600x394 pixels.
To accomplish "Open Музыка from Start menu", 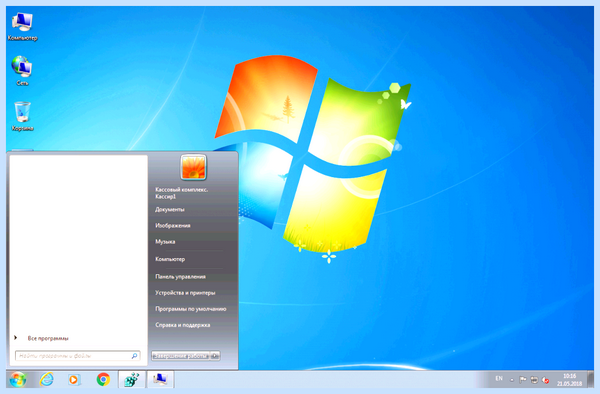I will [x=165, y=241].
